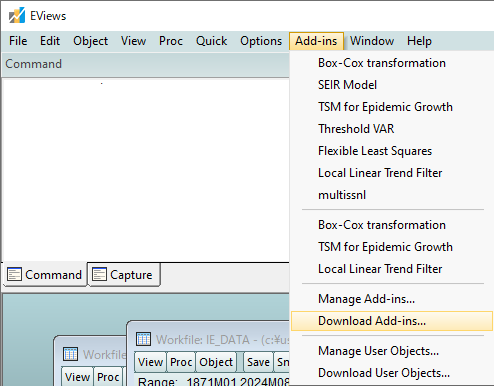Click inside the command input area

pos(146,170)
